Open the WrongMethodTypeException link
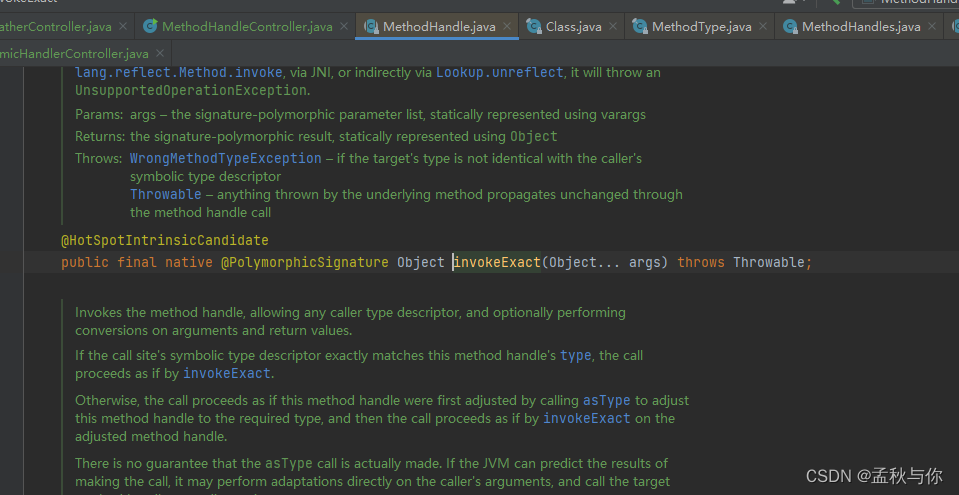Viewport: 959px width, 495px height. click(x=226, y=158)
